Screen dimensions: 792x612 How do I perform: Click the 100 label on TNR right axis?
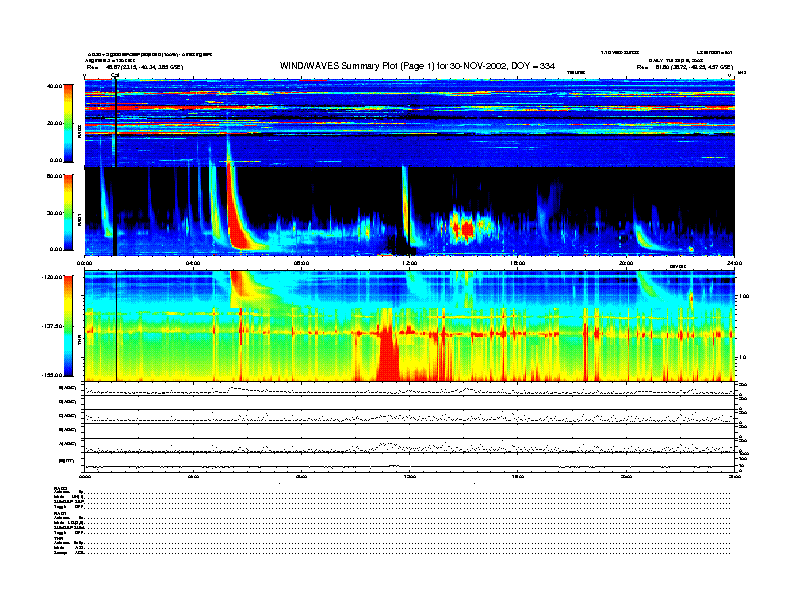pos(744,296)
